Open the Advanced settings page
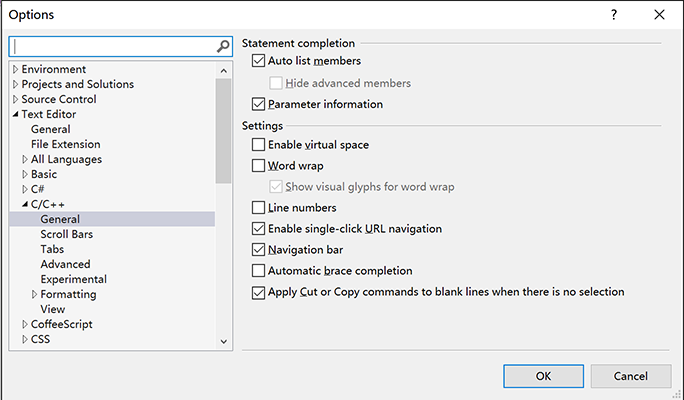Screen dimensions: 684x400 click(65, 264)
